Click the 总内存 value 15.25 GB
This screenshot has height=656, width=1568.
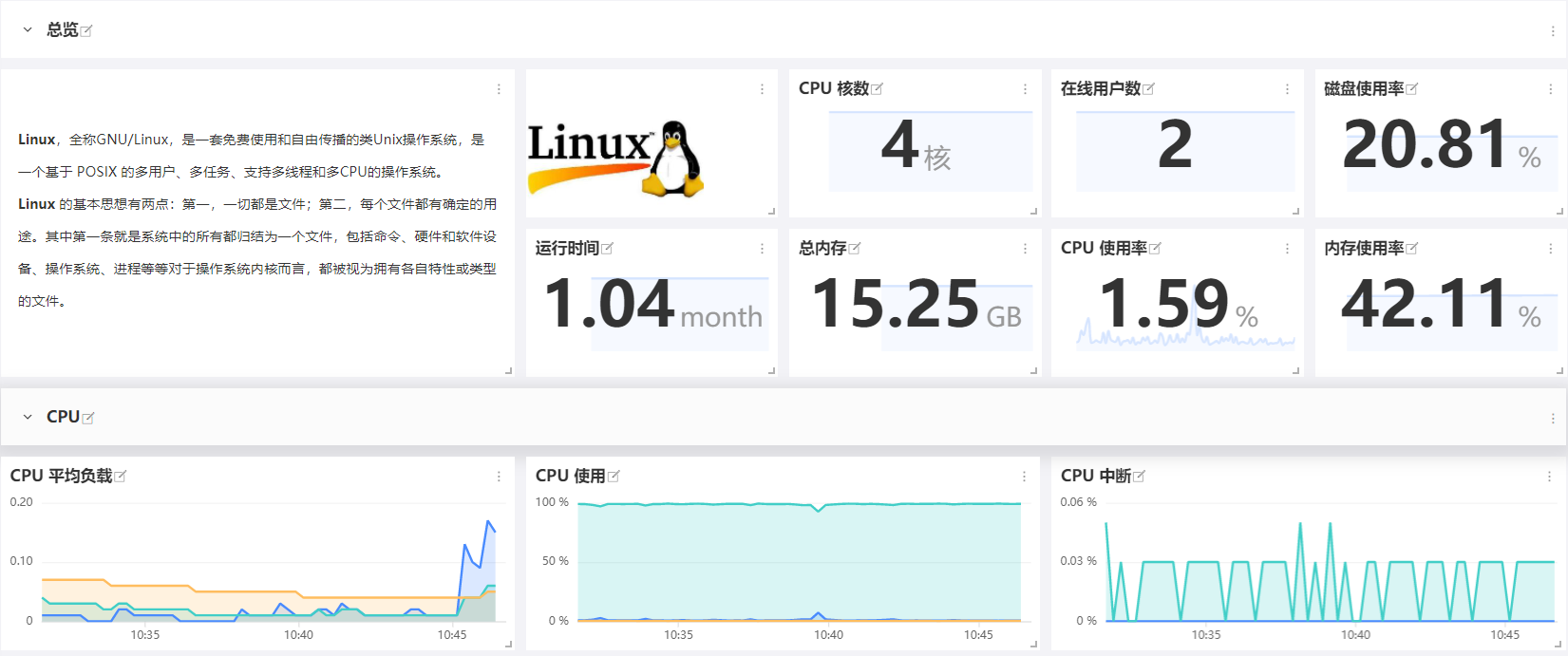tap(916, 305)
